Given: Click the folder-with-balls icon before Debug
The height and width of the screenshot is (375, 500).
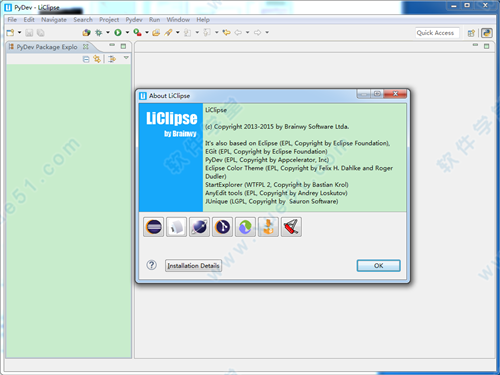Looking at the screenshot, I should [x=87, y=32].
